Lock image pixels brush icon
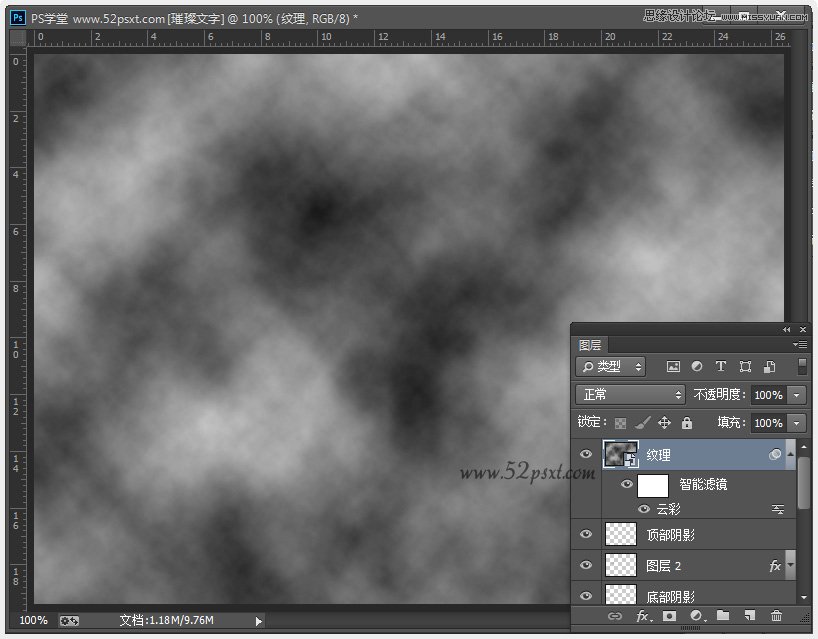 point(643,423)
